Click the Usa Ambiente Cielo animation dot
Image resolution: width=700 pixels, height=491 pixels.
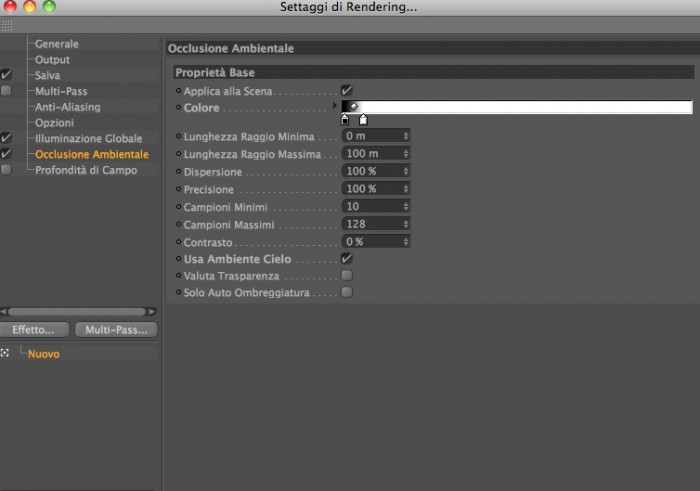(179, 258)
